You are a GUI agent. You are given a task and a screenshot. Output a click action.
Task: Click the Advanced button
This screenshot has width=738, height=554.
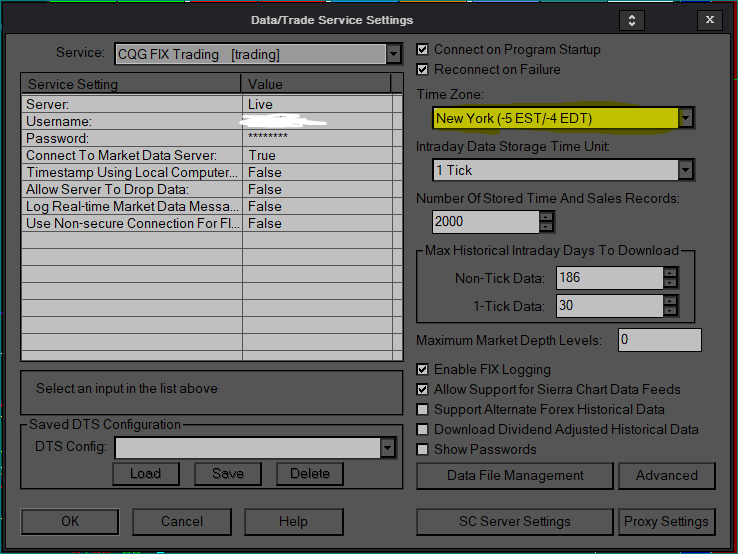pos(666,475)
